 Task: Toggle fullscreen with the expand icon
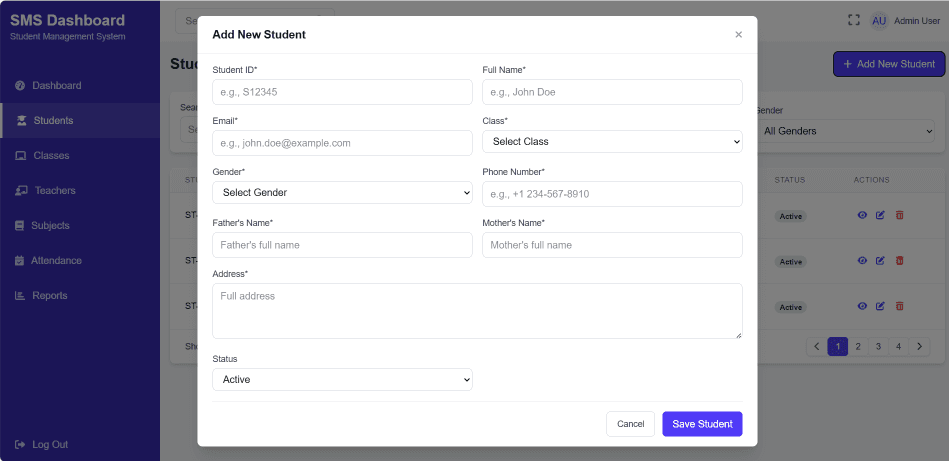(853, 21)
